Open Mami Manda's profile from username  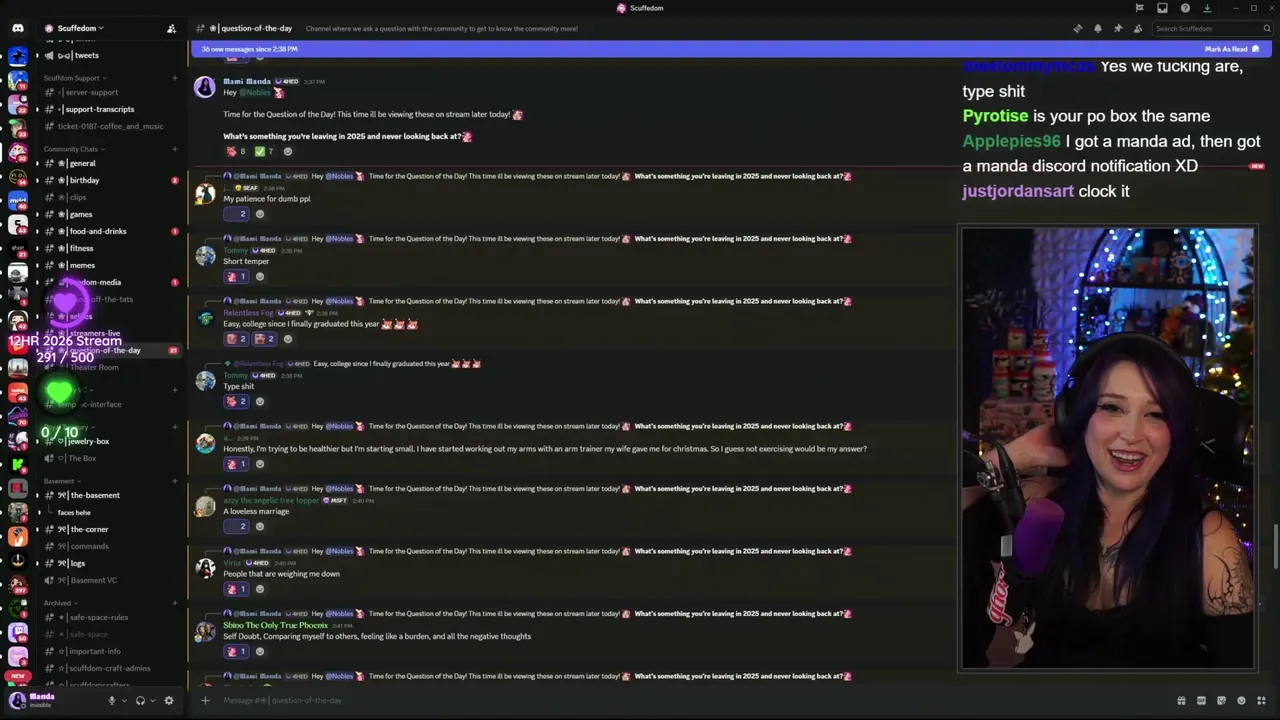coord(247,81)
